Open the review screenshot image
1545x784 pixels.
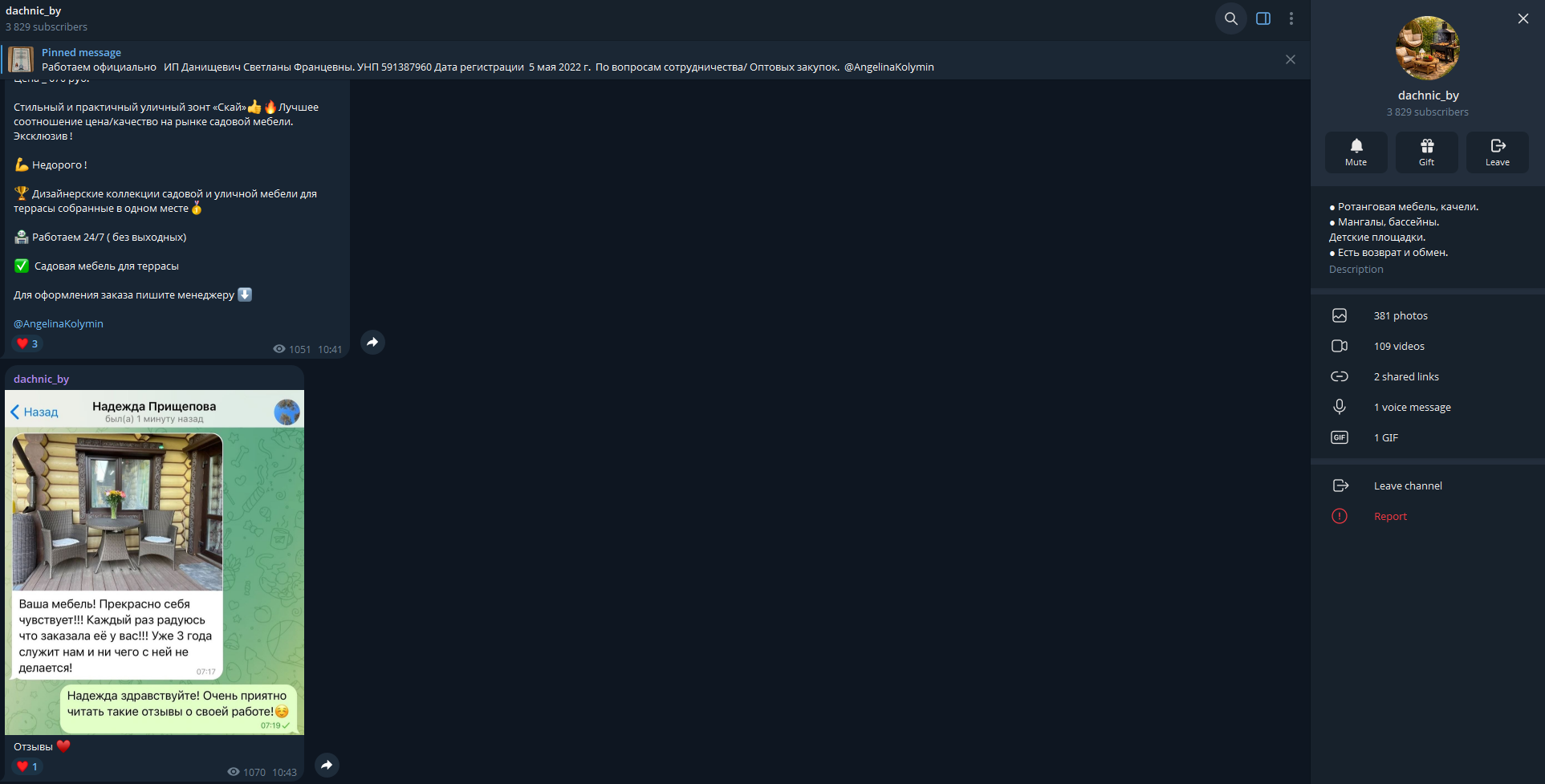(x=154, y=562)
